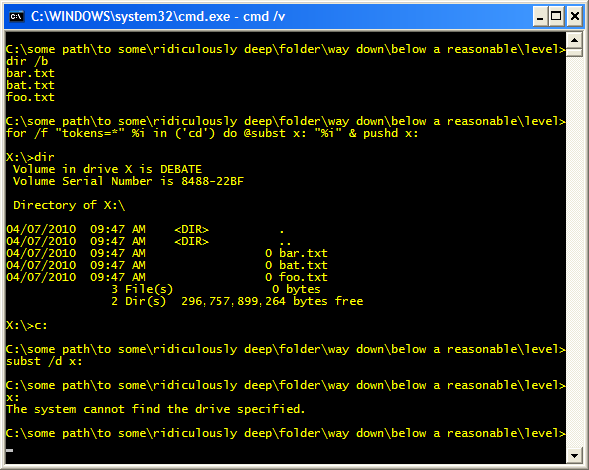Click the 'X:\>dir' prompt line
The image size is (589, 470).
coord(30,157)
